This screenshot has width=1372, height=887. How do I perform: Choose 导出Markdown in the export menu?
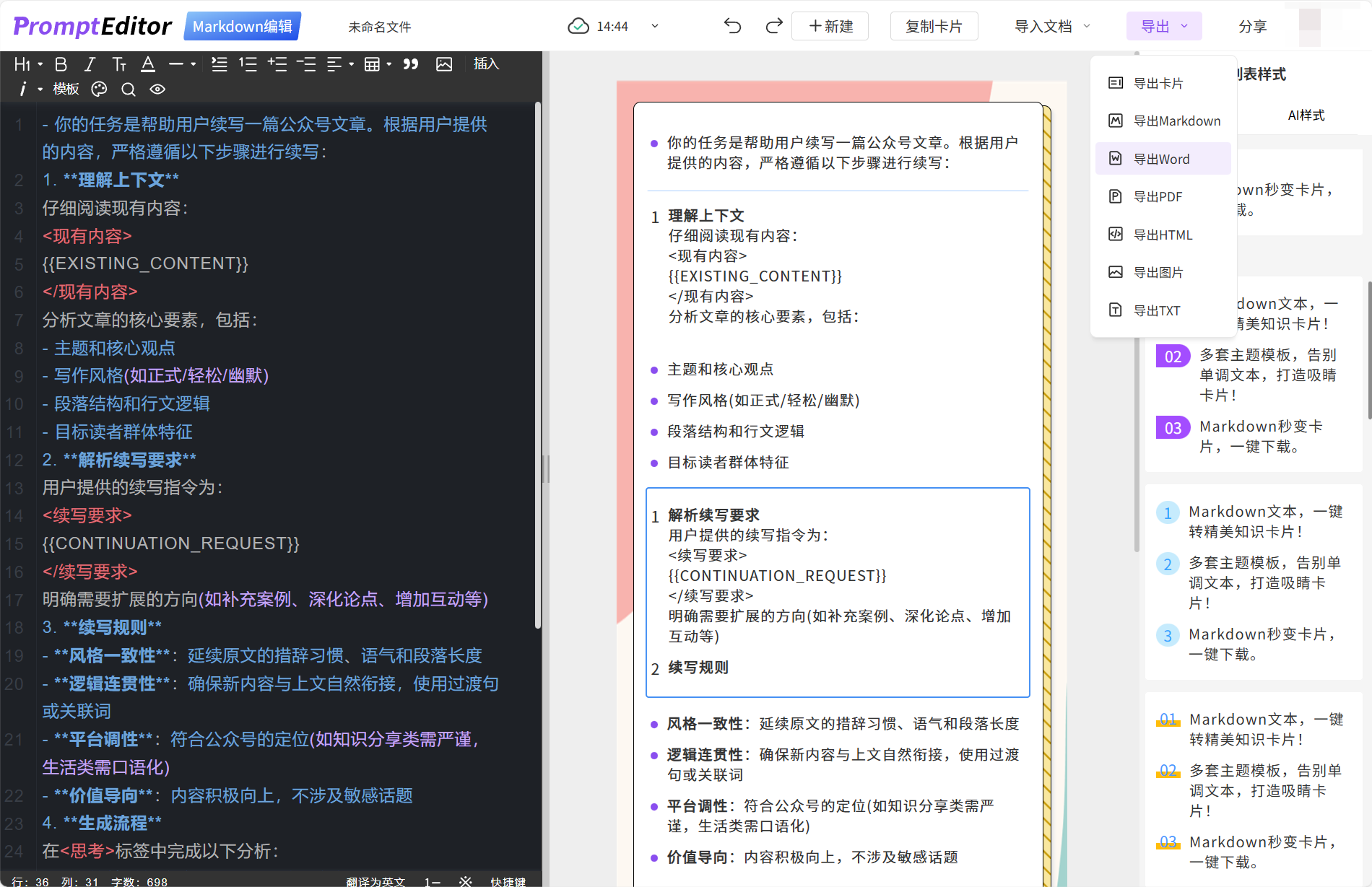(1176, 121)
